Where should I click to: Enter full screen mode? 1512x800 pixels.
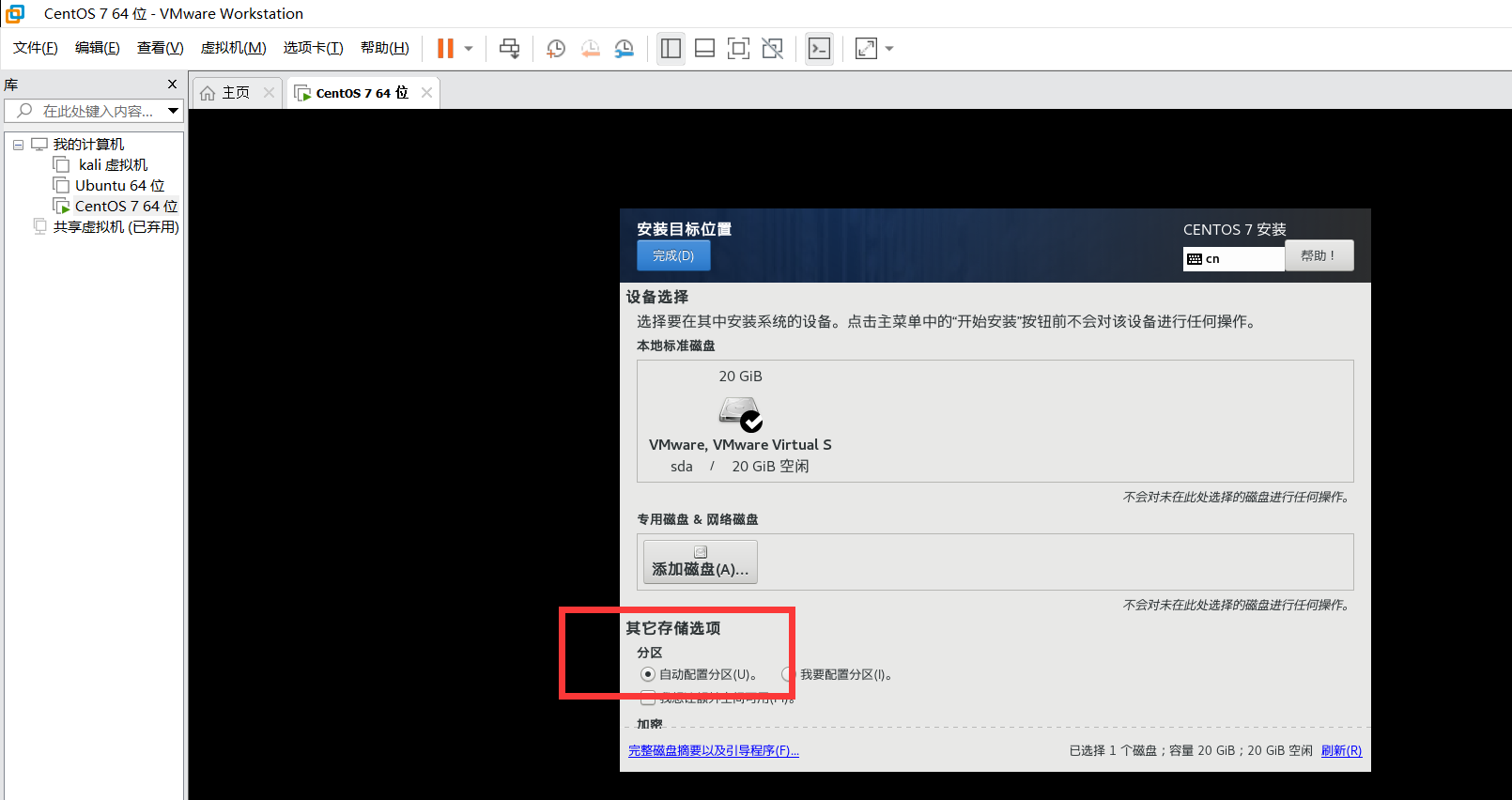[x=739, y=49]
